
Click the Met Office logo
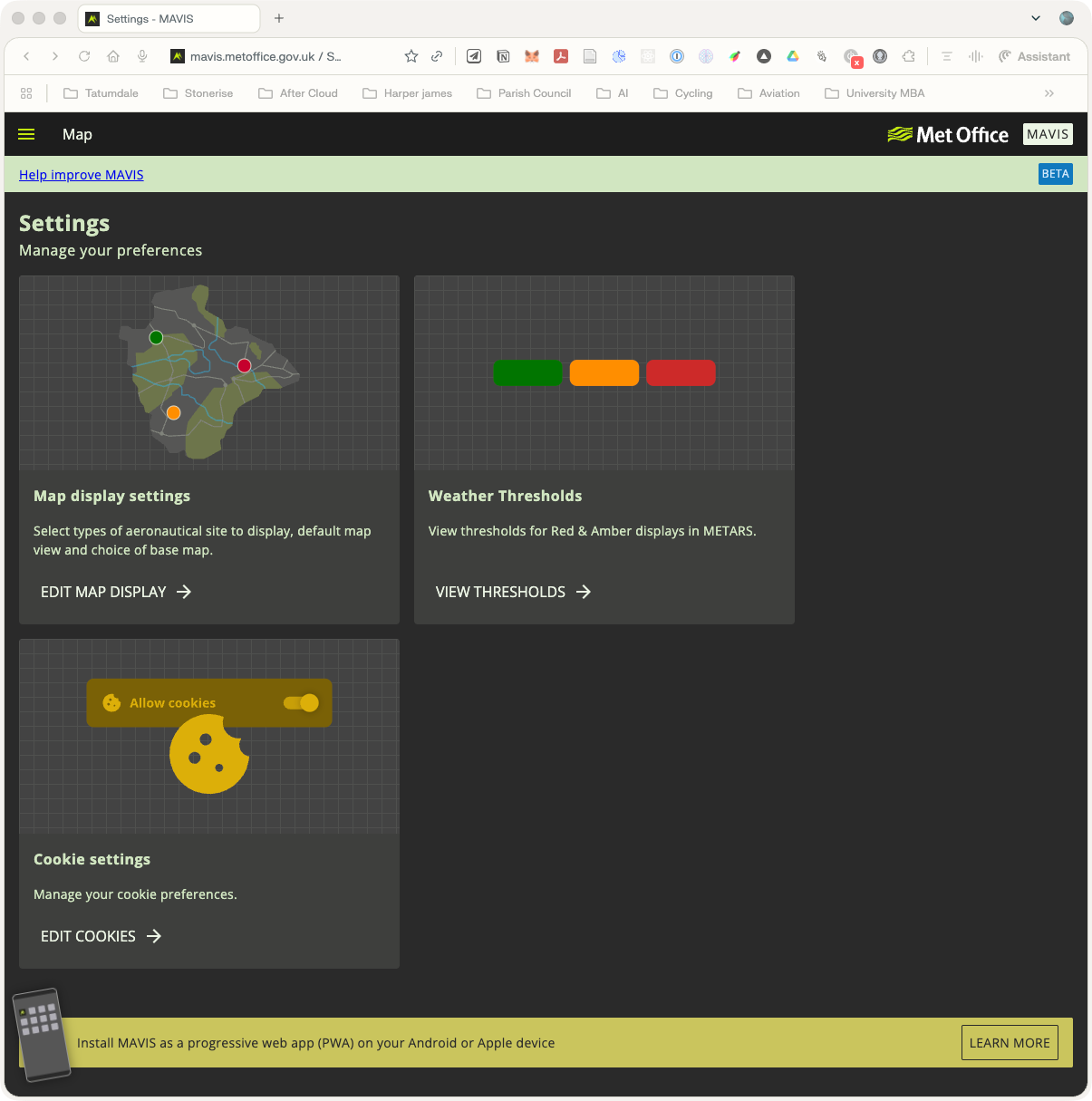click(948, 134)
